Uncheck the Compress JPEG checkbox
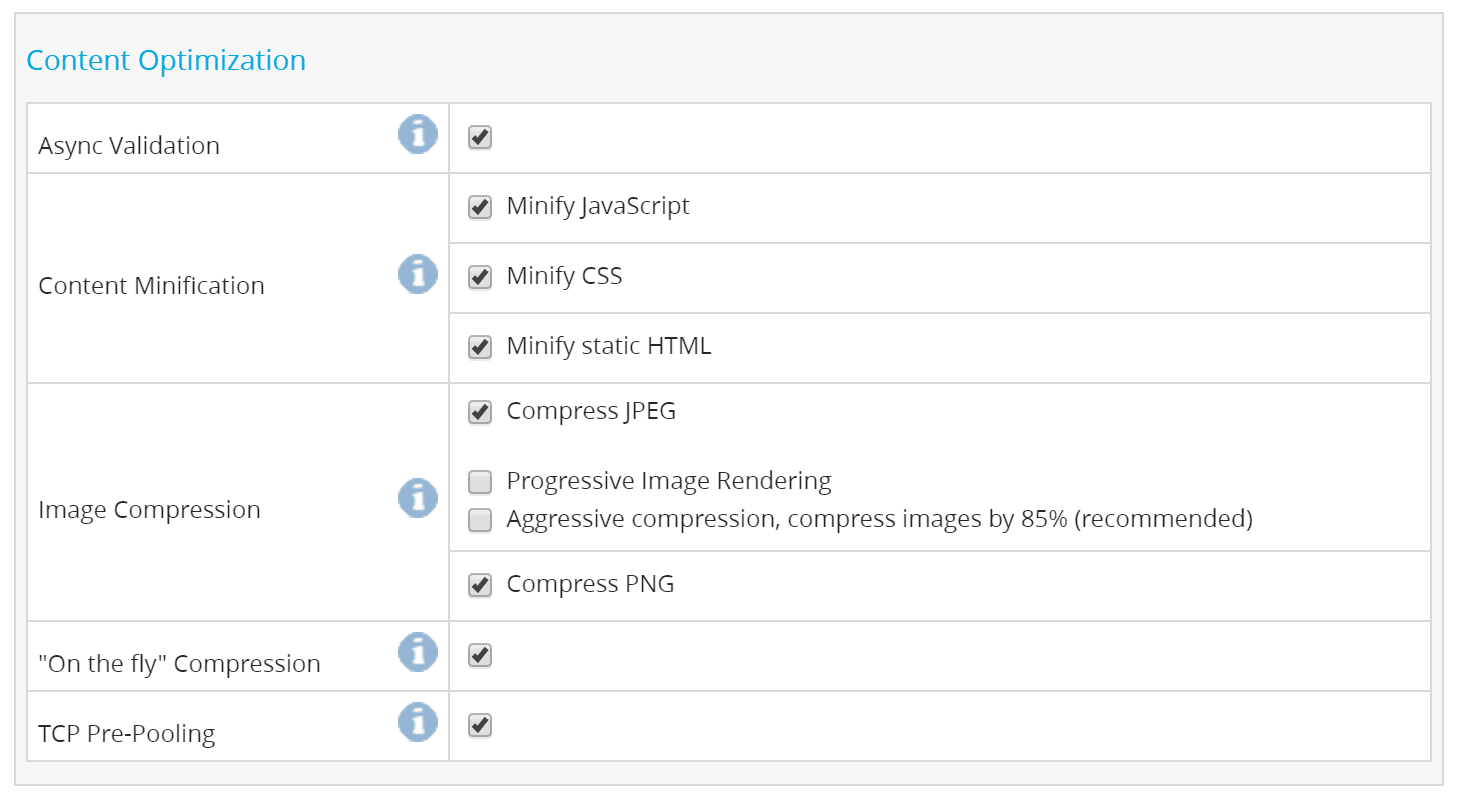The width and height of the screenshot is (1457, 801). pyautogui.click(x=480, y=412)
